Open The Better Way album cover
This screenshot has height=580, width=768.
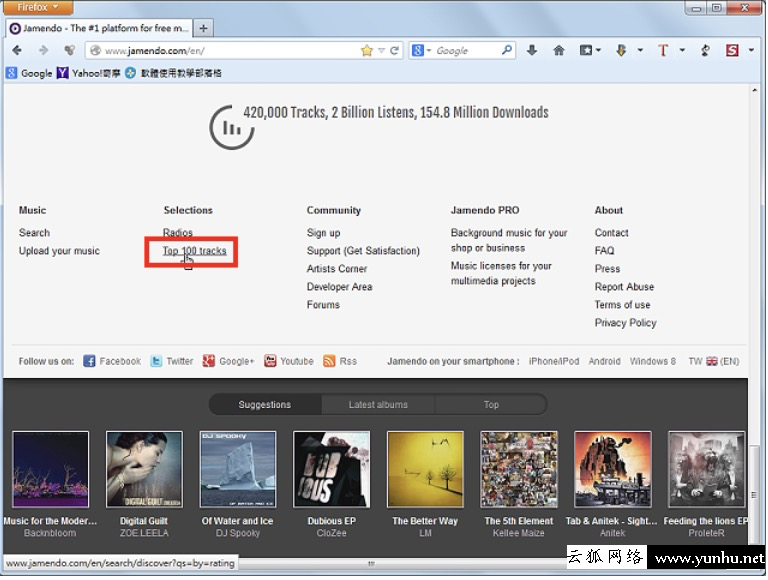[x=425, y=469]
